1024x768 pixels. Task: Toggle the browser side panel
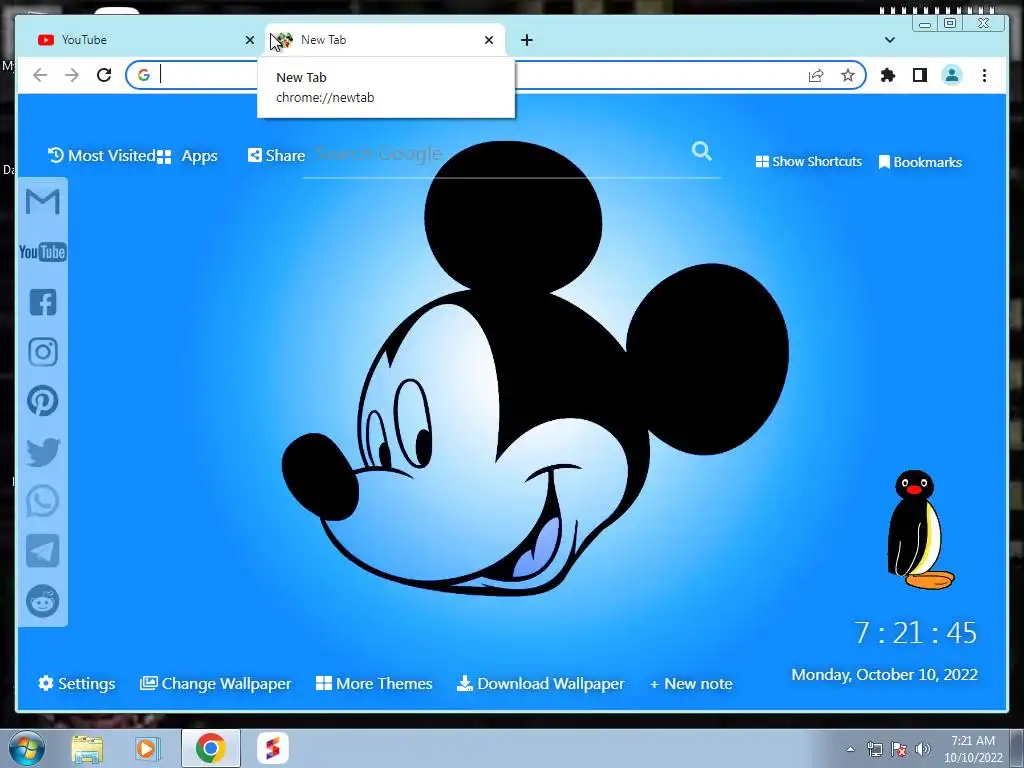(x=920, y=76)
